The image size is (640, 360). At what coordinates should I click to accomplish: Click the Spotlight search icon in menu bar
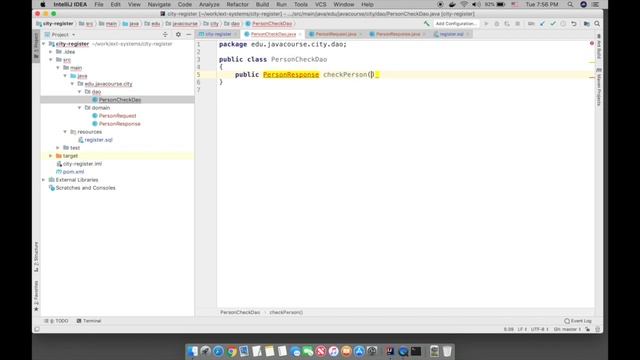[570, 4]
